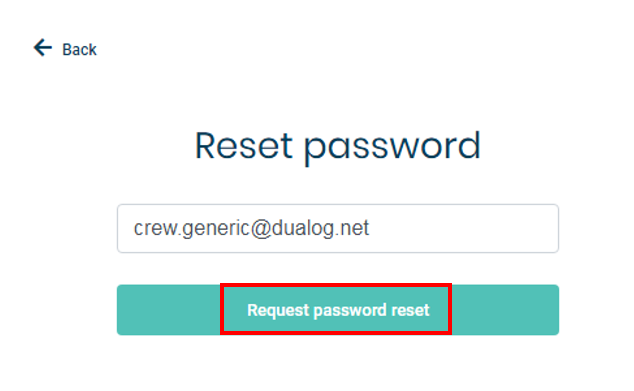Focus the field containing crew.generic@dualog.net
This screenshot has width=634, height=391.
pyautogui.click(x=338, y=228)
